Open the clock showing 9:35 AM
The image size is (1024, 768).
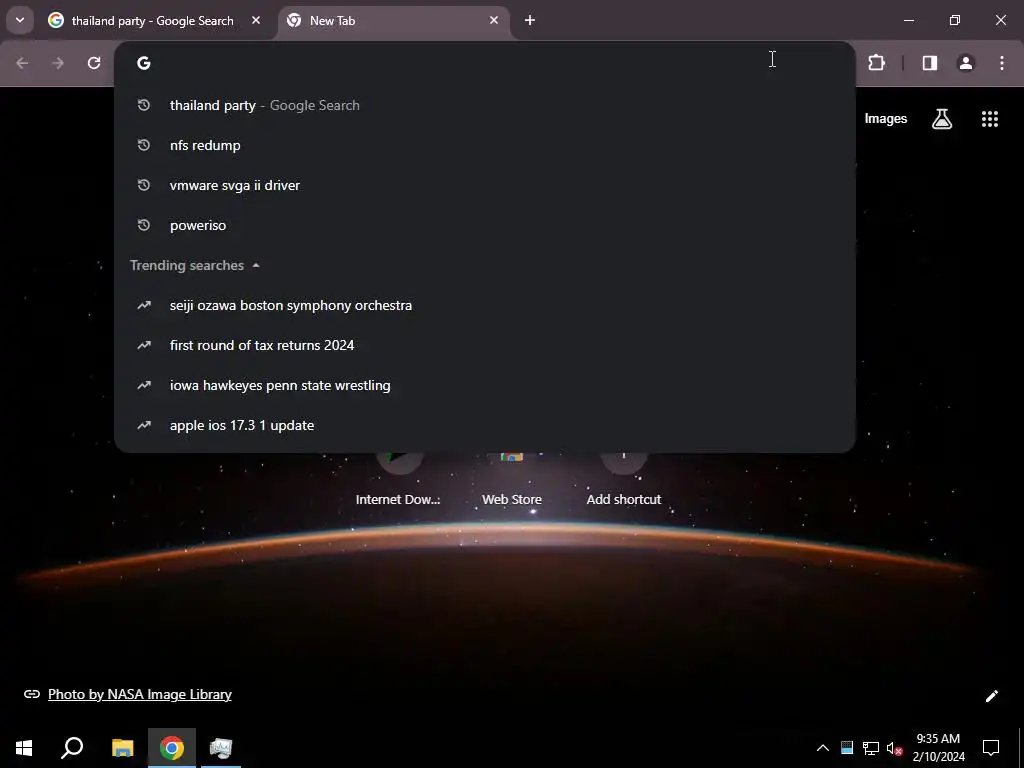point(938,748)
